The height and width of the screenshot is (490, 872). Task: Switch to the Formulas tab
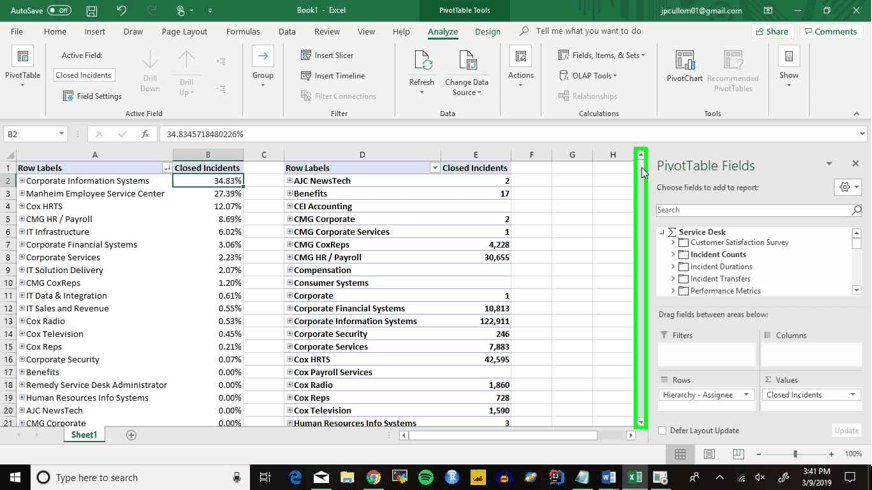243,32
